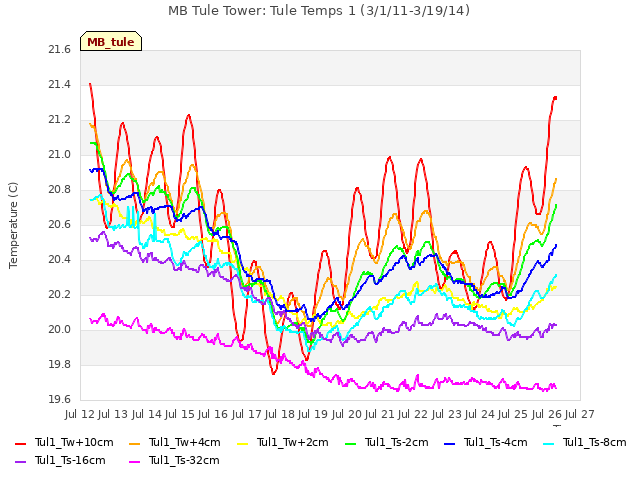Viewport: 640px width, 480px height.
Task: Click the Tul1_Tw+2cm legend label
Action: [293, 442]
